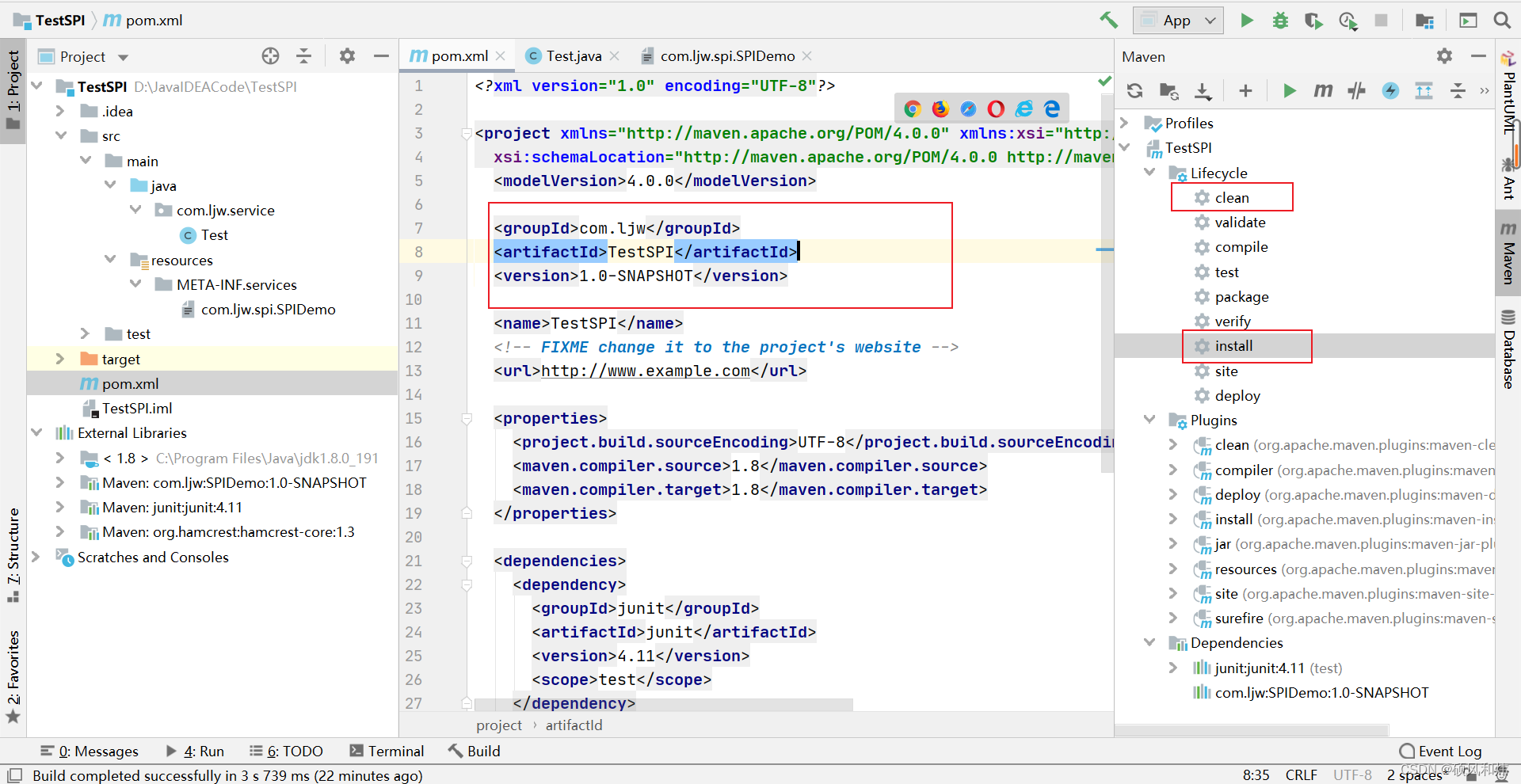Select the clean lifecycle phase
This screenshot has width=1521, height=784.
pos(1232,198)
